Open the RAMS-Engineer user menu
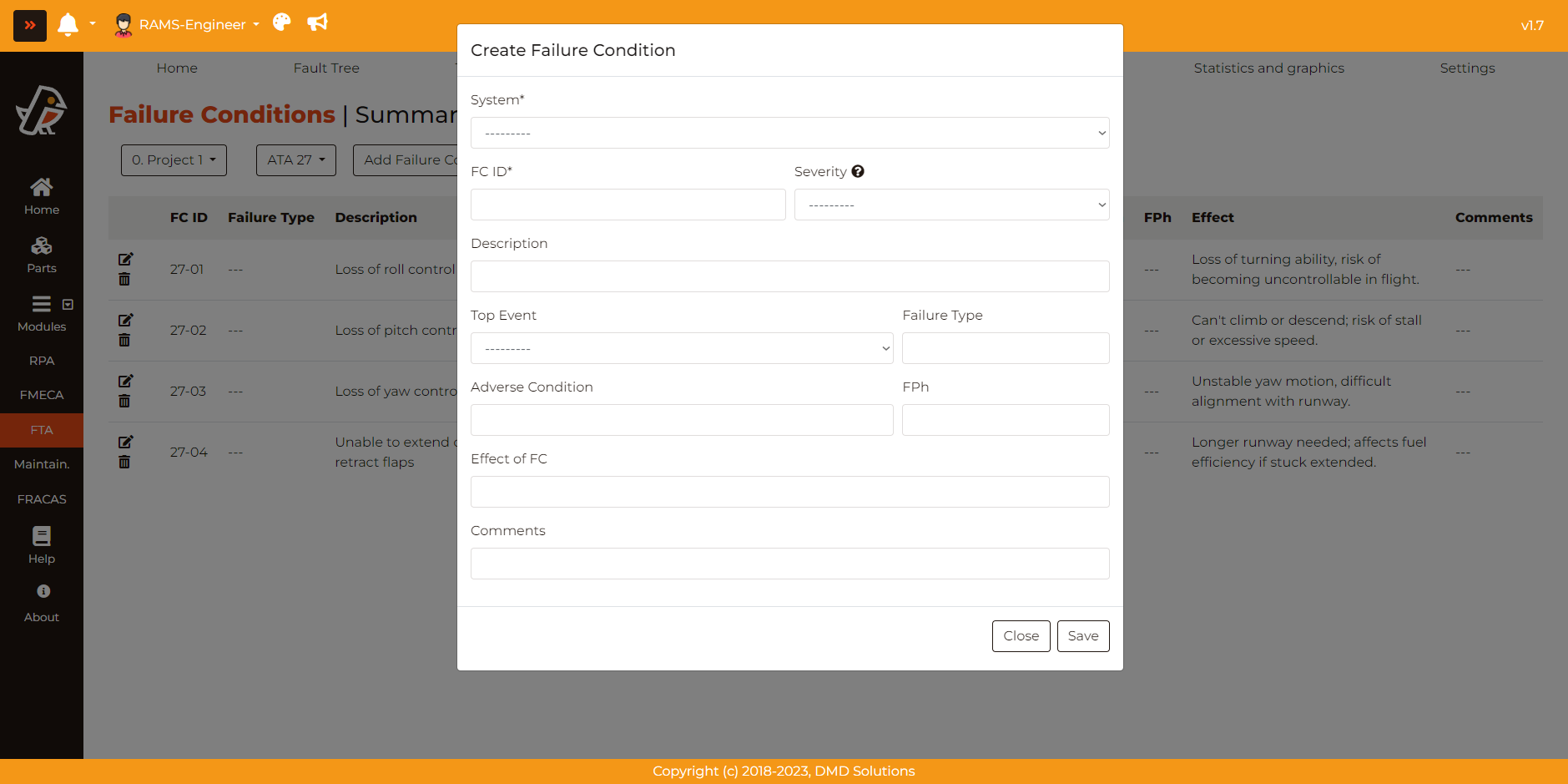 click(x=188, y=24)
